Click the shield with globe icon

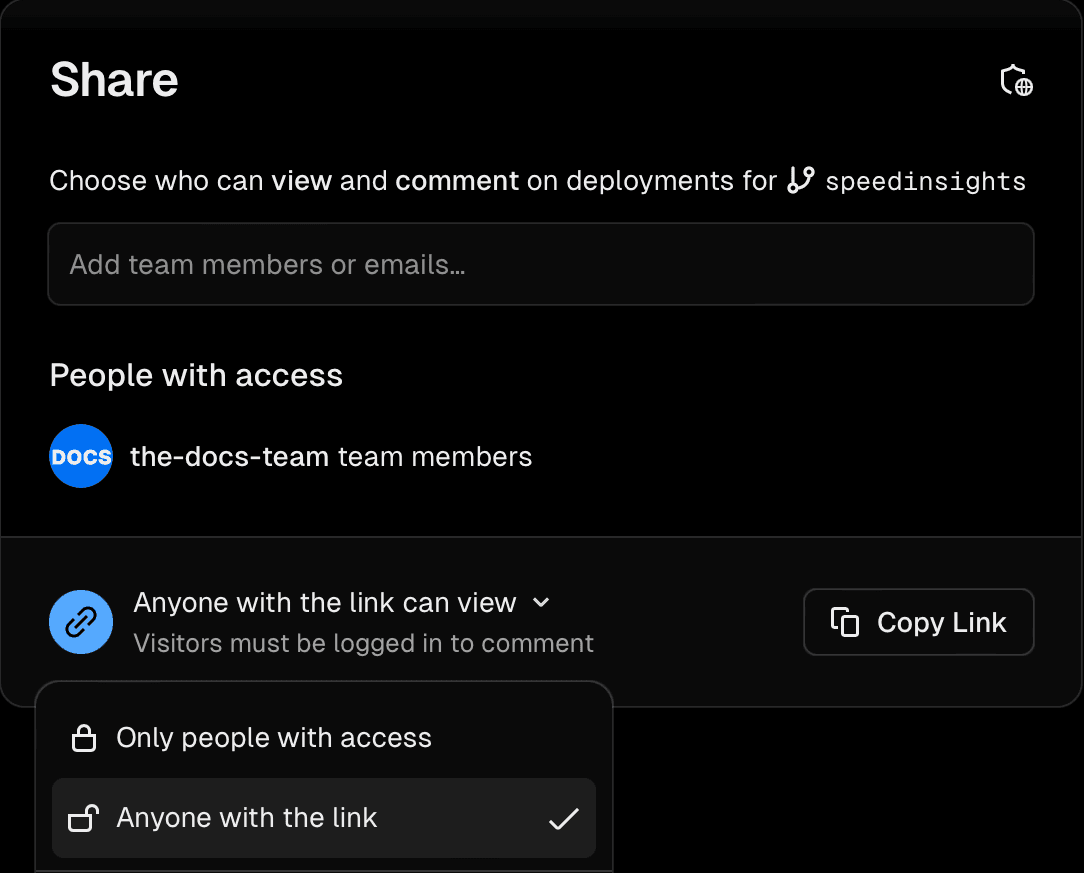tap(1016, 81)
